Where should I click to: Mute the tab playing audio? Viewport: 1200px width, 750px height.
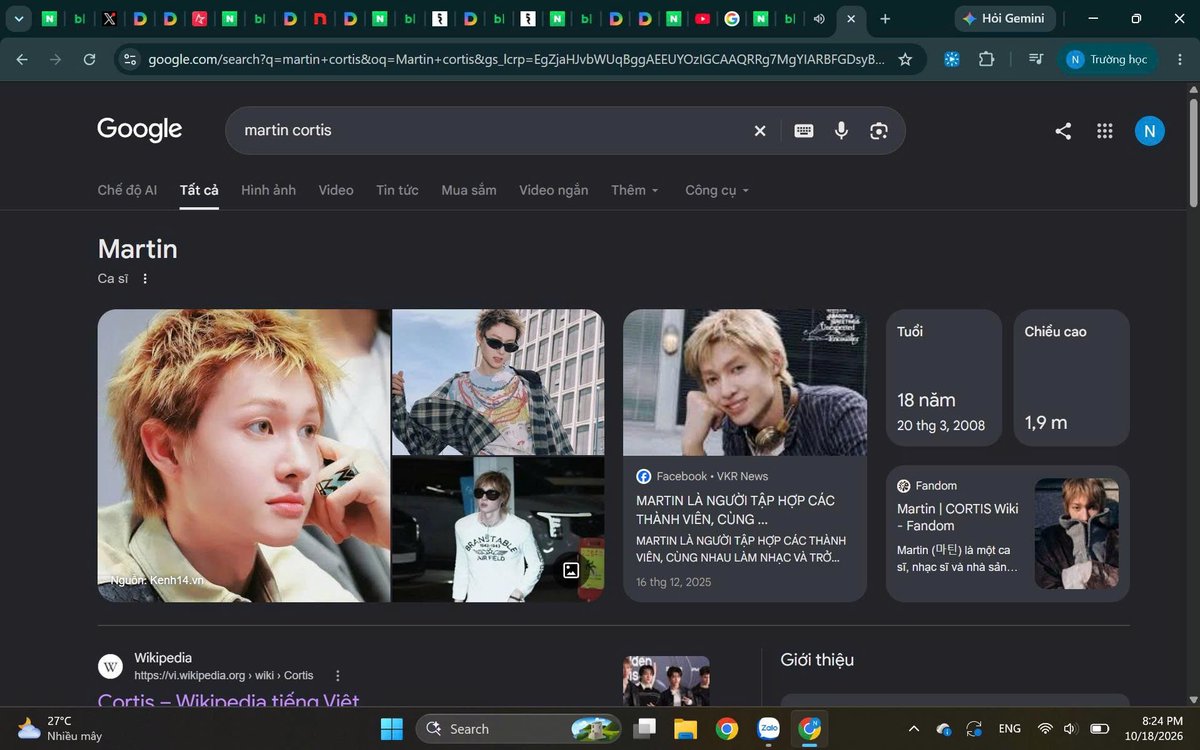820,18
